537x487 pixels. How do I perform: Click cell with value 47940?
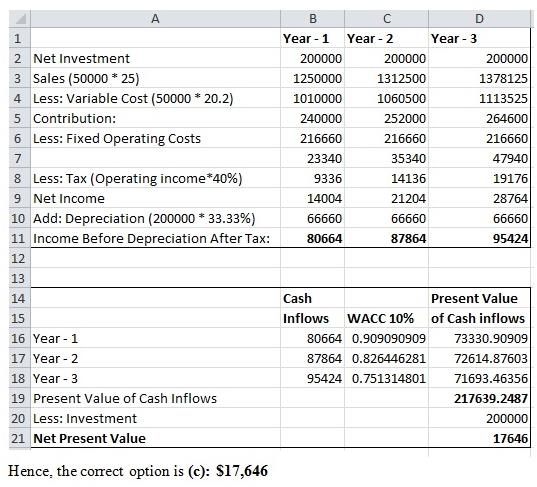tap(479, 158)
